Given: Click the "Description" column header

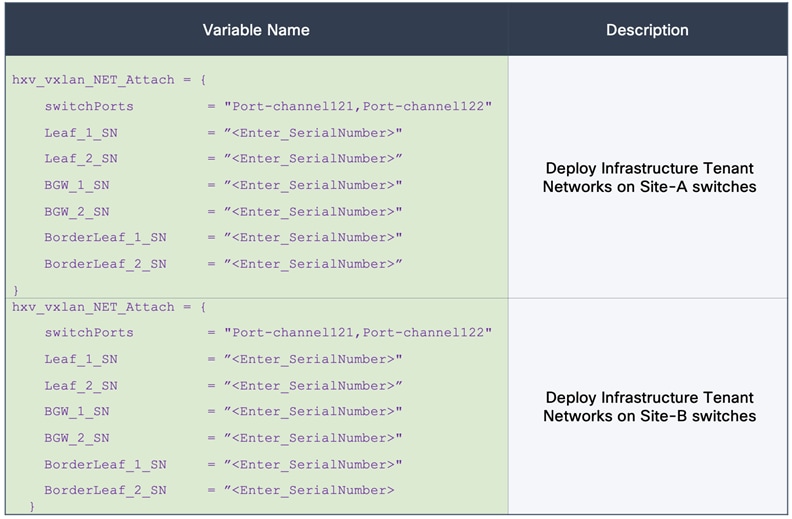Looking at the screenshot, I should pyautogui.click(x=647, y=30).
